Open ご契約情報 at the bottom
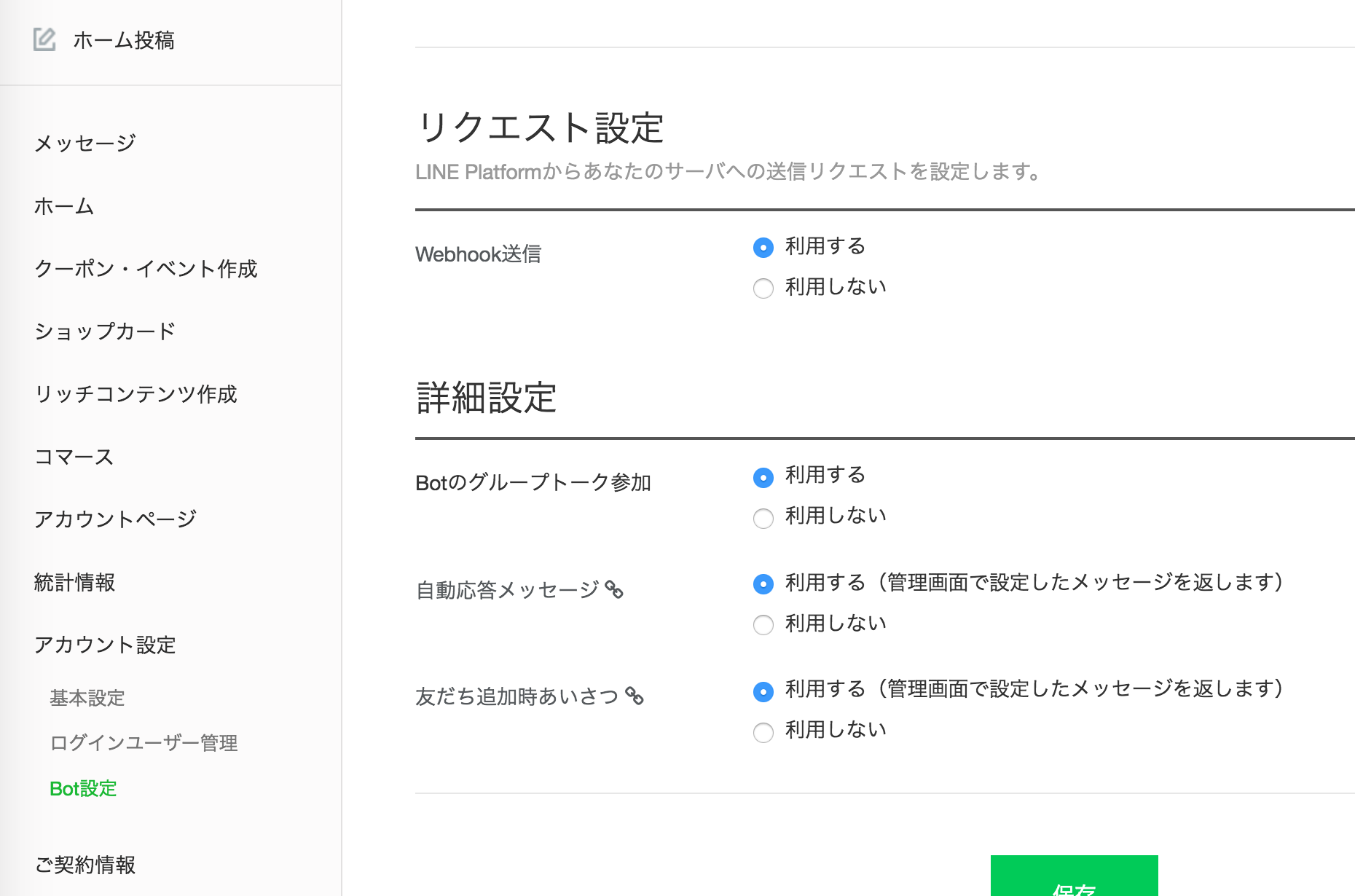1355x896 pixels. coord(89,865)
